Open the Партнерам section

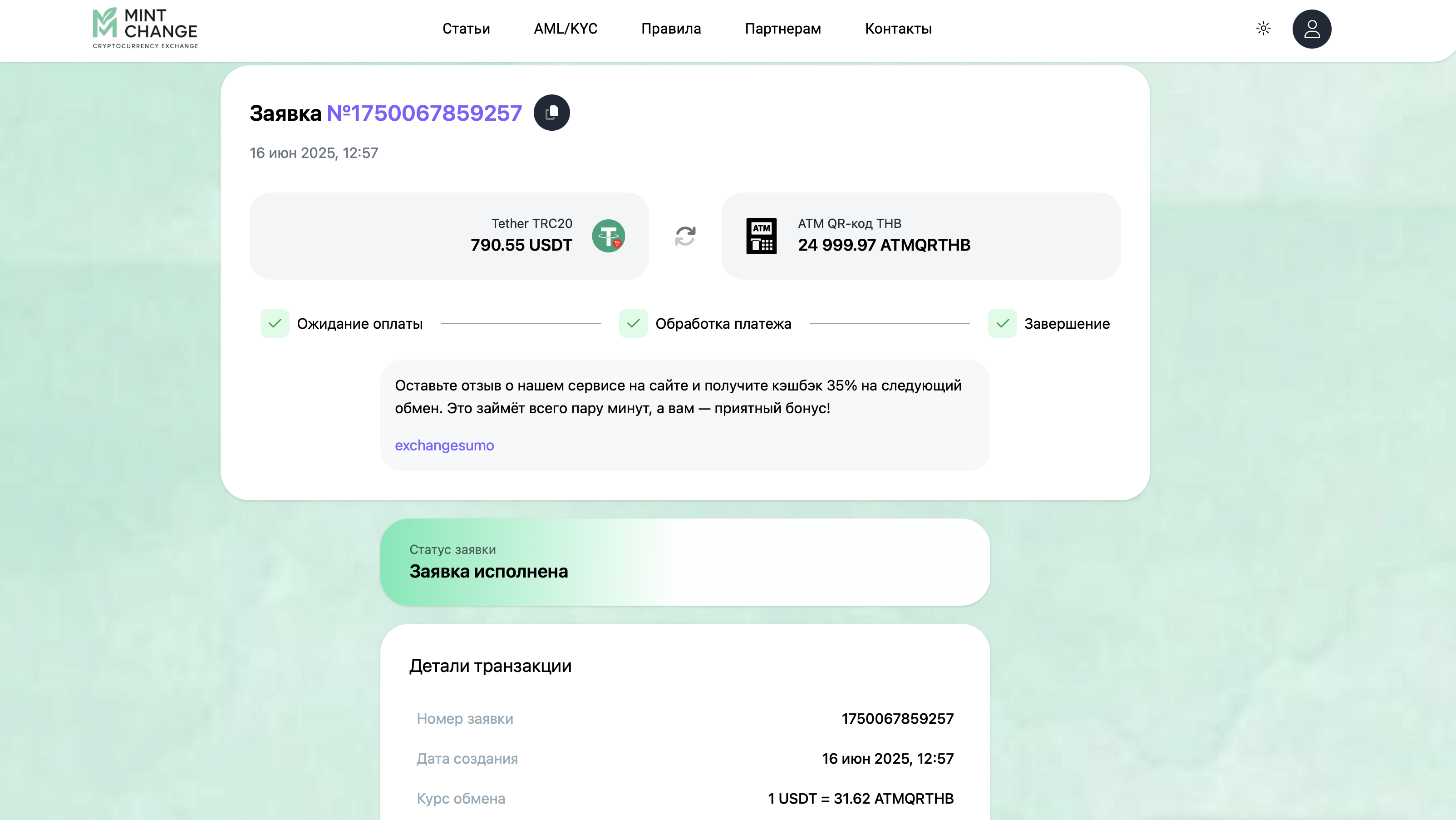click(x=783, y=29)
